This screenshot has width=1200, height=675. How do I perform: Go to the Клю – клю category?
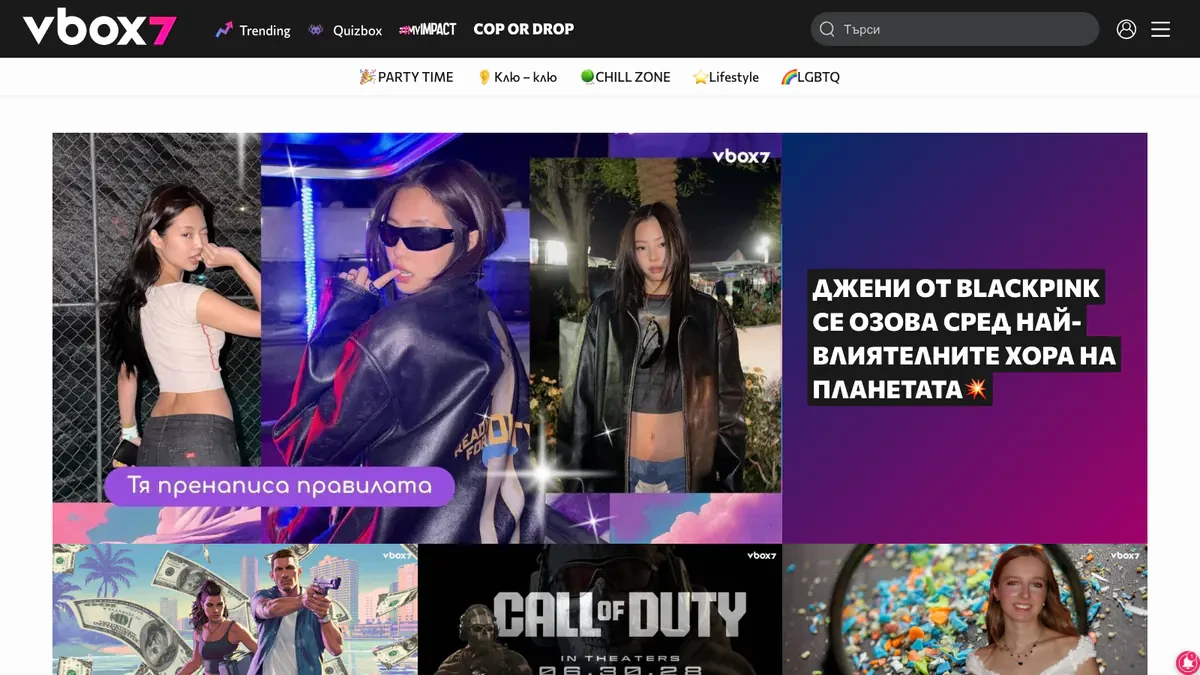(517, 77)
